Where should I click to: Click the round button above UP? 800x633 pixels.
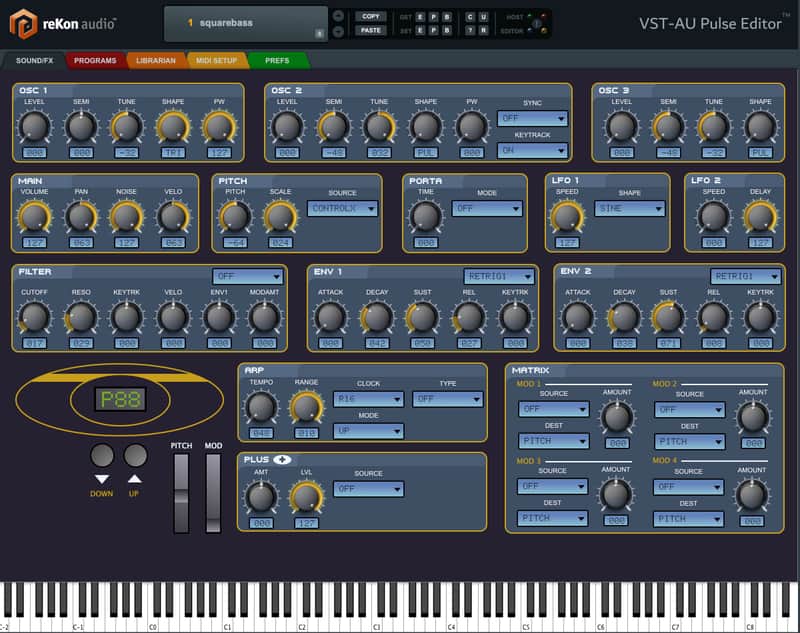coord(135,455)
